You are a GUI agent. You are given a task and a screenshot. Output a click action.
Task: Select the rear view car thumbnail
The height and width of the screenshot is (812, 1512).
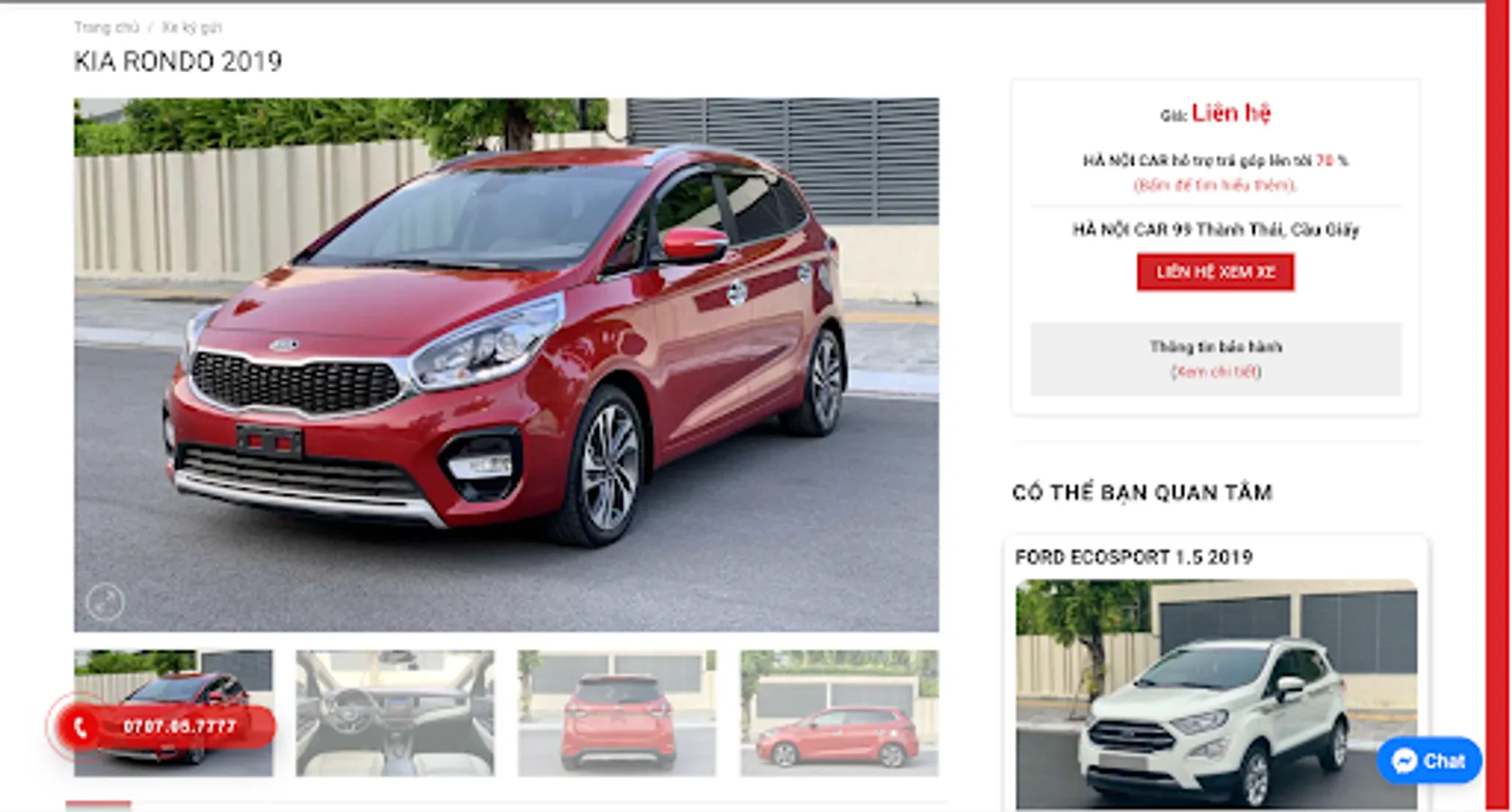[617, 713]
